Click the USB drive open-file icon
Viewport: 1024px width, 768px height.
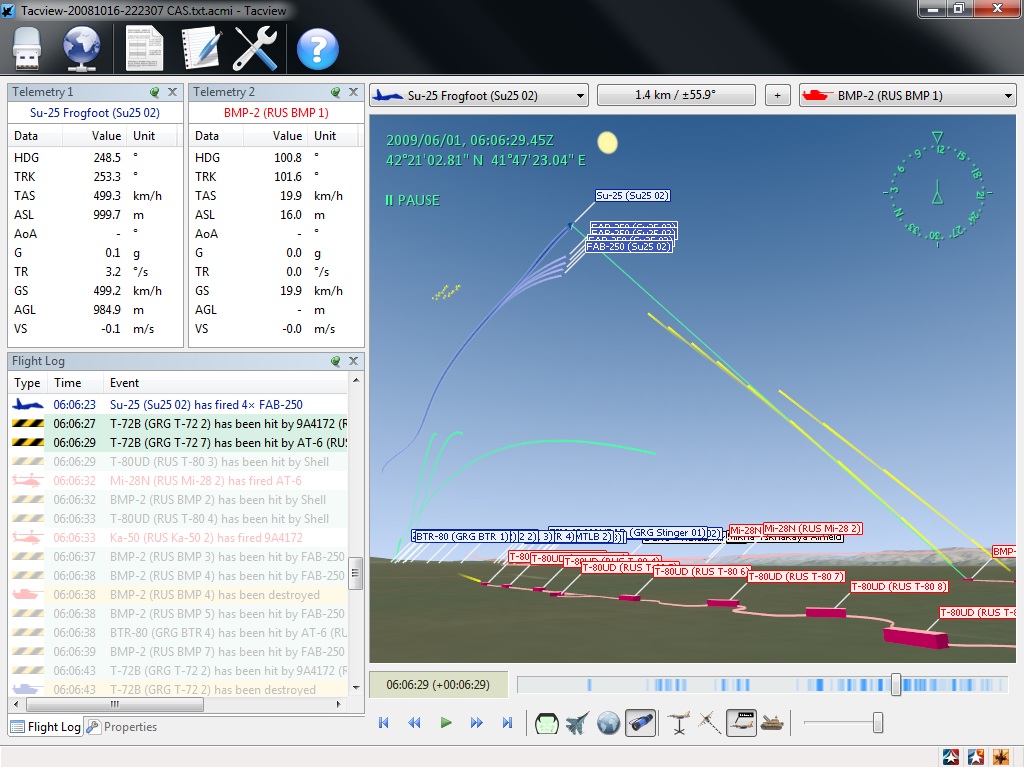[x=28, y=47]
